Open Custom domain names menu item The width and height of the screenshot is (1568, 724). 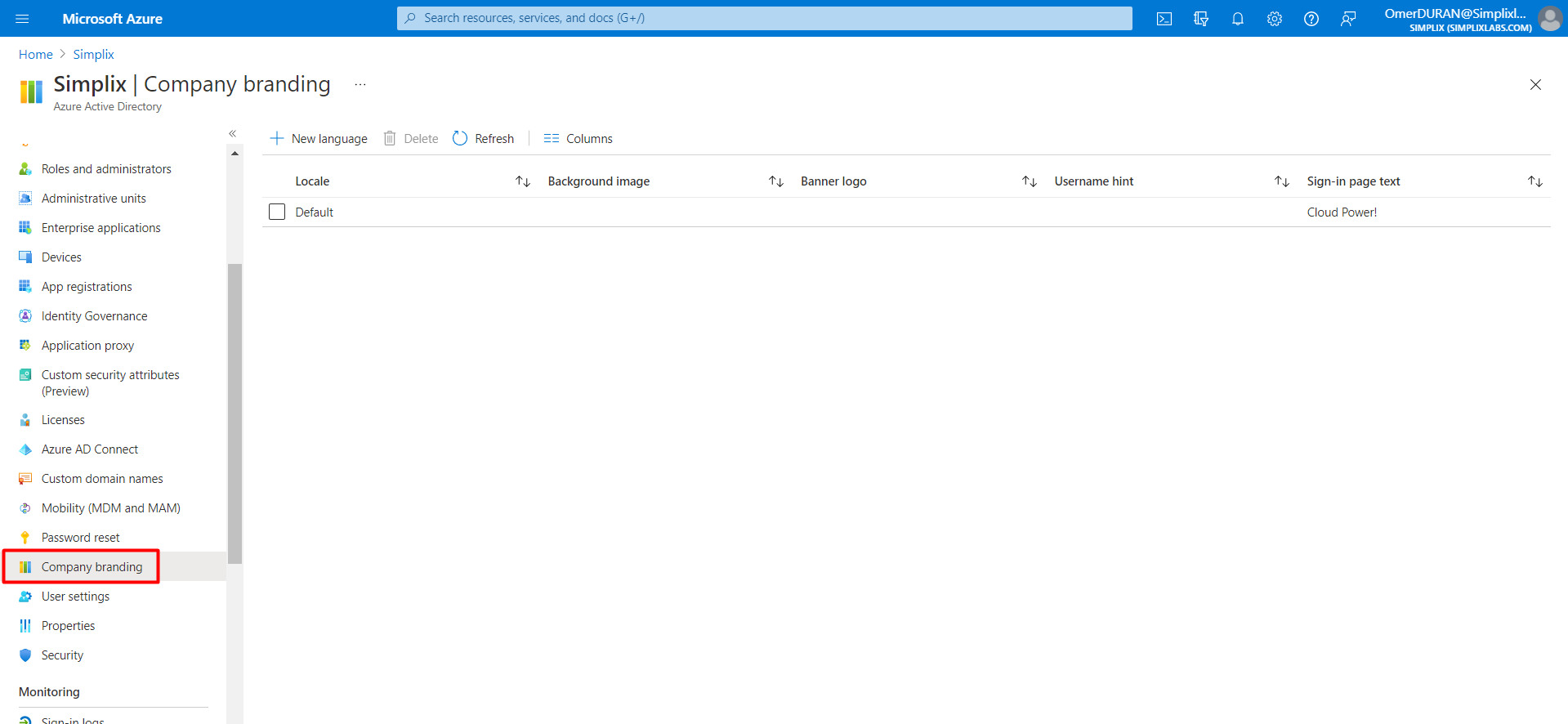102,479
